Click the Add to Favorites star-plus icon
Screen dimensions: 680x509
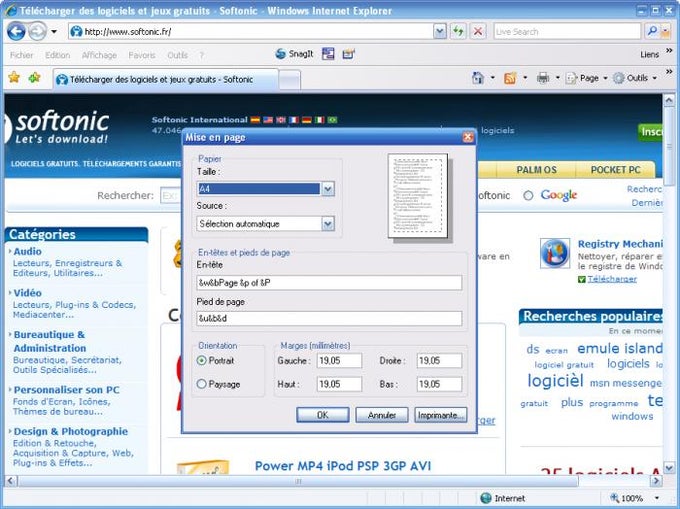coord(34,78)
